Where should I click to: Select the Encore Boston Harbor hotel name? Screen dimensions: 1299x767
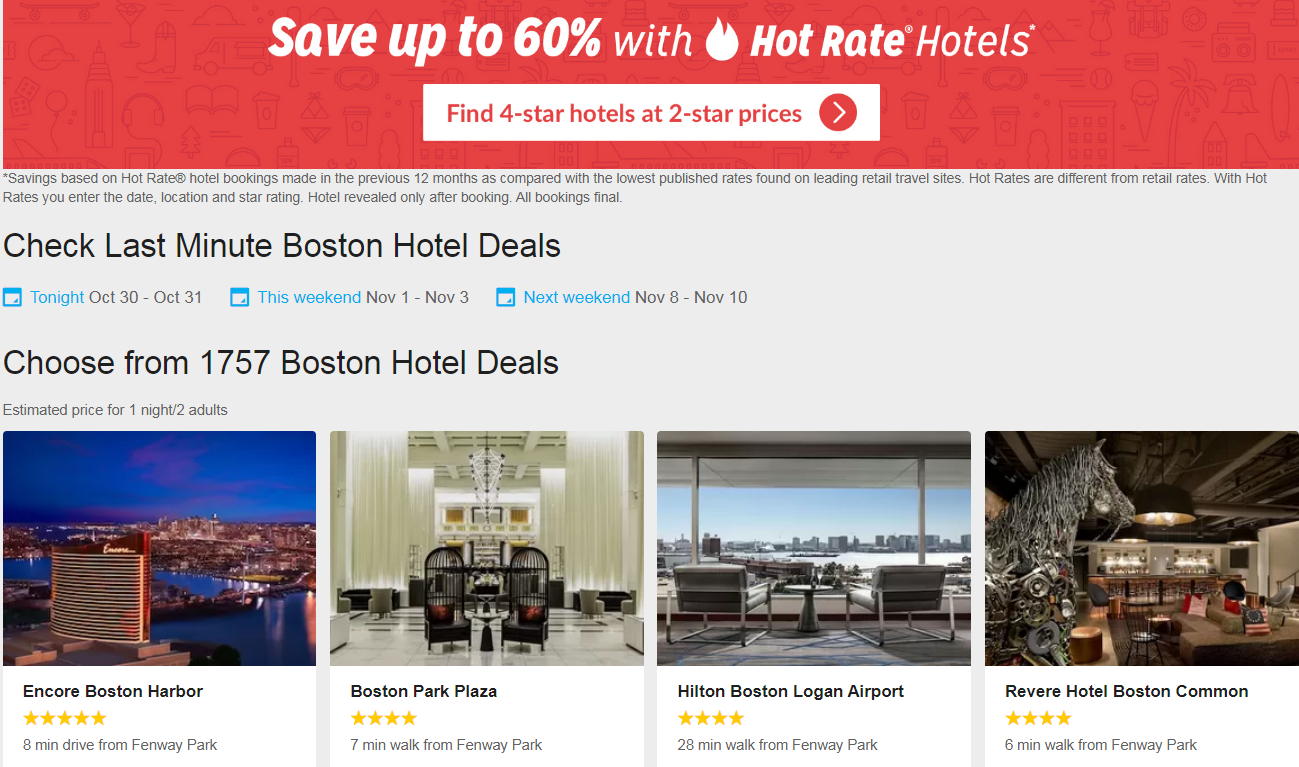(x=113, y=691)
